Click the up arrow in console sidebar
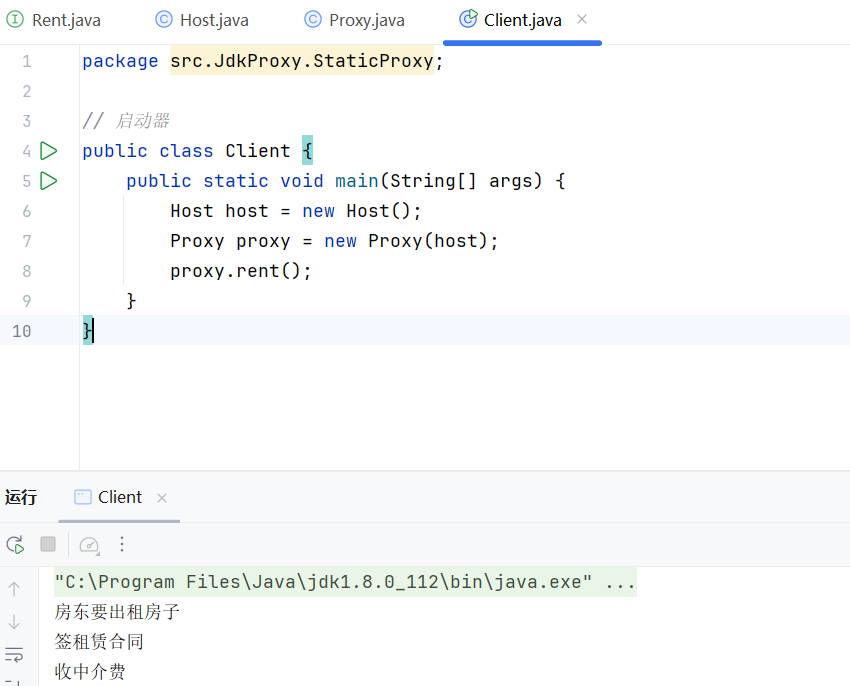 [14, 589]
